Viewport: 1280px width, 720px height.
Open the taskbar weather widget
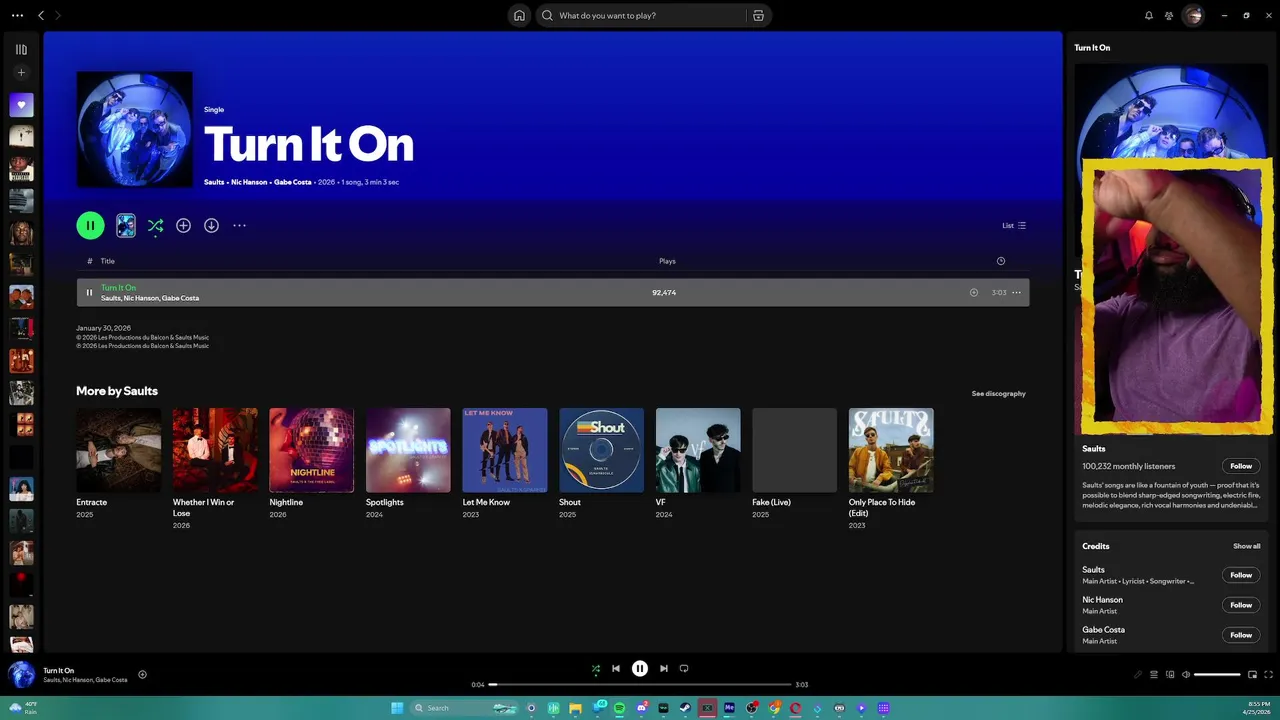[x=23, y=708]
